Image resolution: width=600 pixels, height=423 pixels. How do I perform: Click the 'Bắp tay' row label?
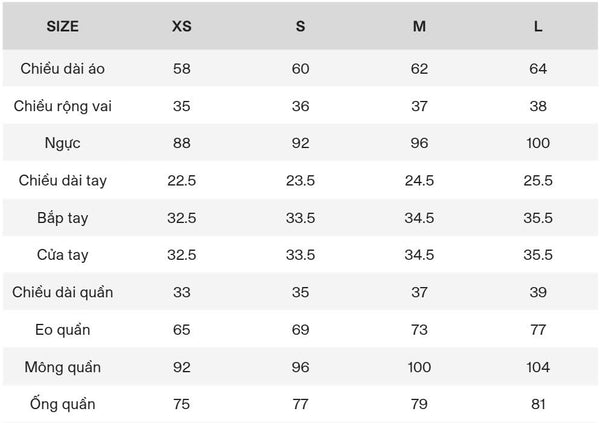62,217
